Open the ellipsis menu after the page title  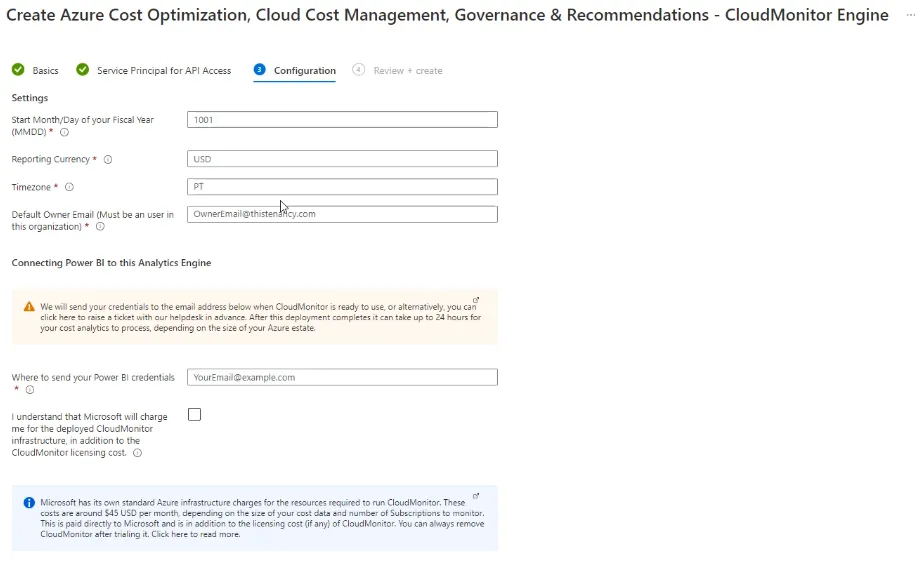(x=911, y=15)
